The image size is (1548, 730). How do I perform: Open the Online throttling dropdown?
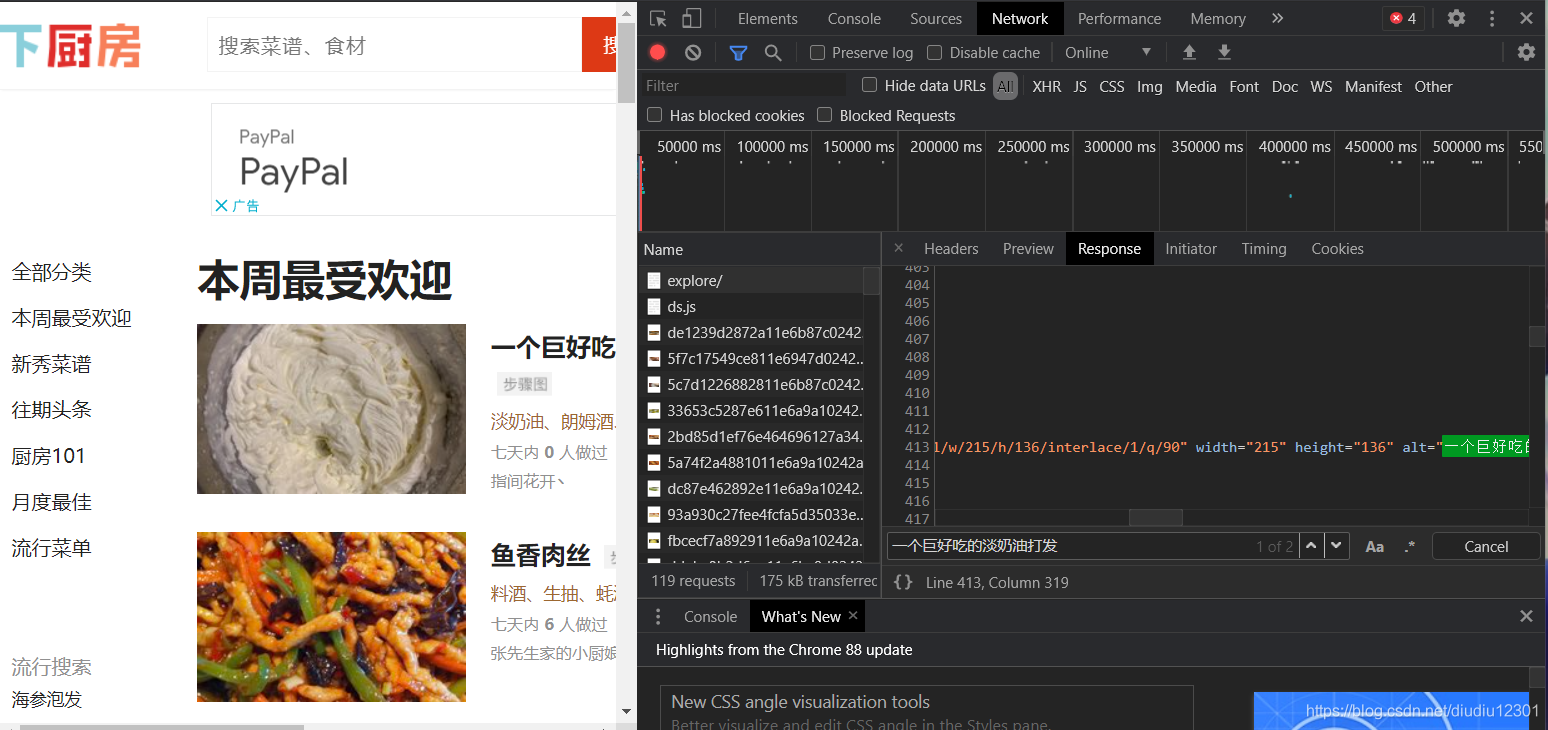click(x=1108, y=52)
